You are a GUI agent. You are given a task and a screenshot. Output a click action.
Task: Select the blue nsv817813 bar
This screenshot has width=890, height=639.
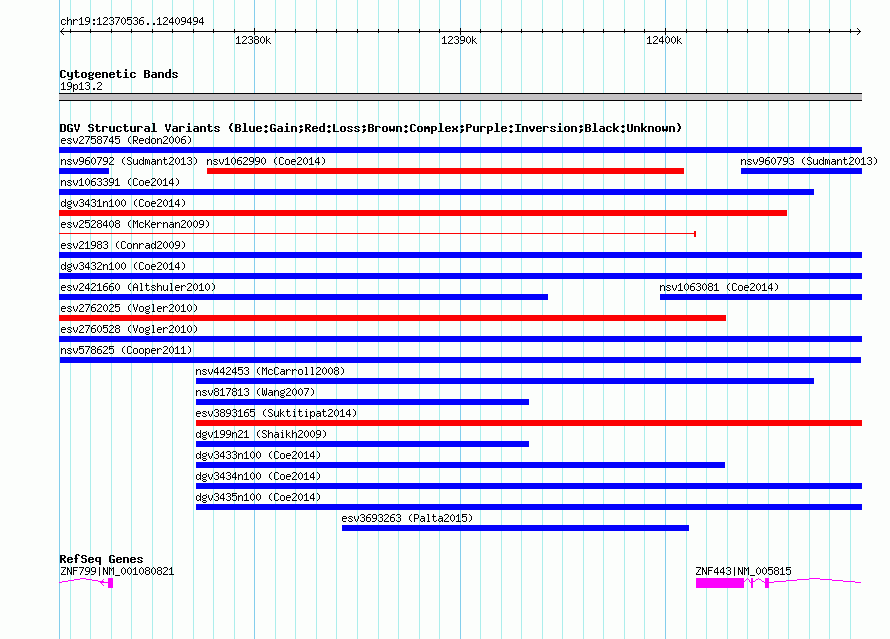pos(362,402)
